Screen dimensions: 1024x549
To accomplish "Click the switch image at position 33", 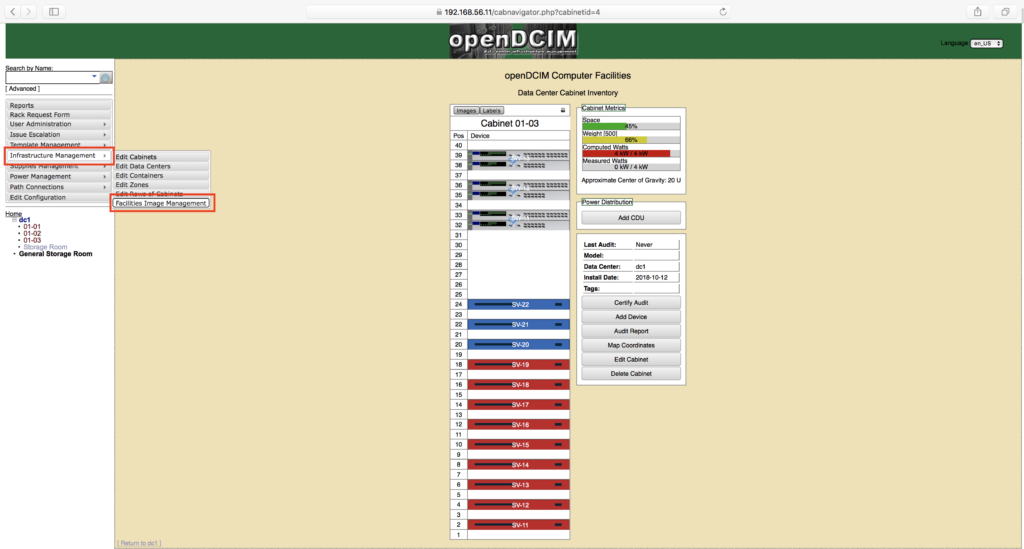I will click(519, 220).
